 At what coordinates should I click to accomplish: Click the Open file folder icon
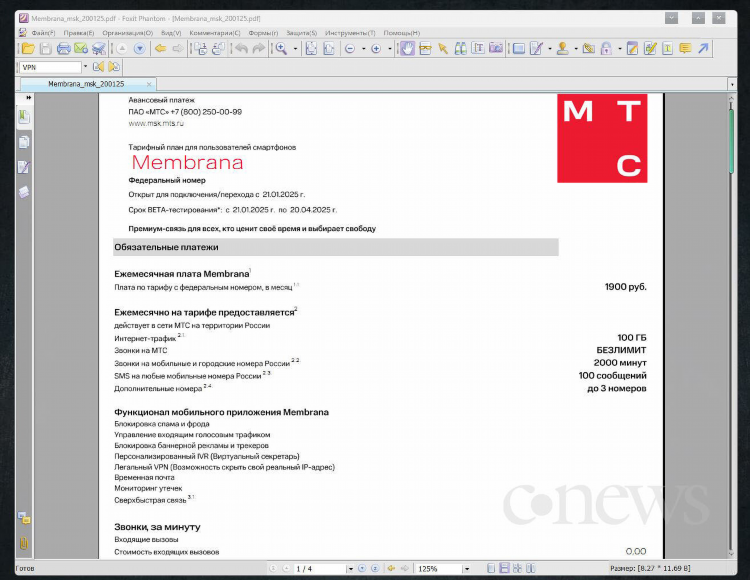[28, 49]
